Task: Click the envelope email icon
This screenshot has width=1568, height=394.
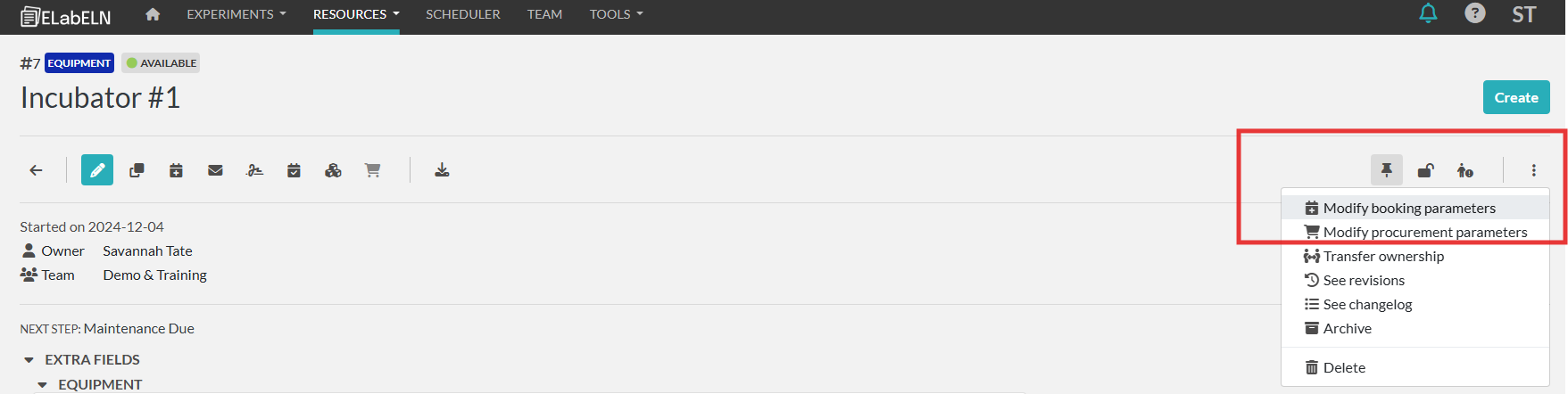Action: click(215, 170)
